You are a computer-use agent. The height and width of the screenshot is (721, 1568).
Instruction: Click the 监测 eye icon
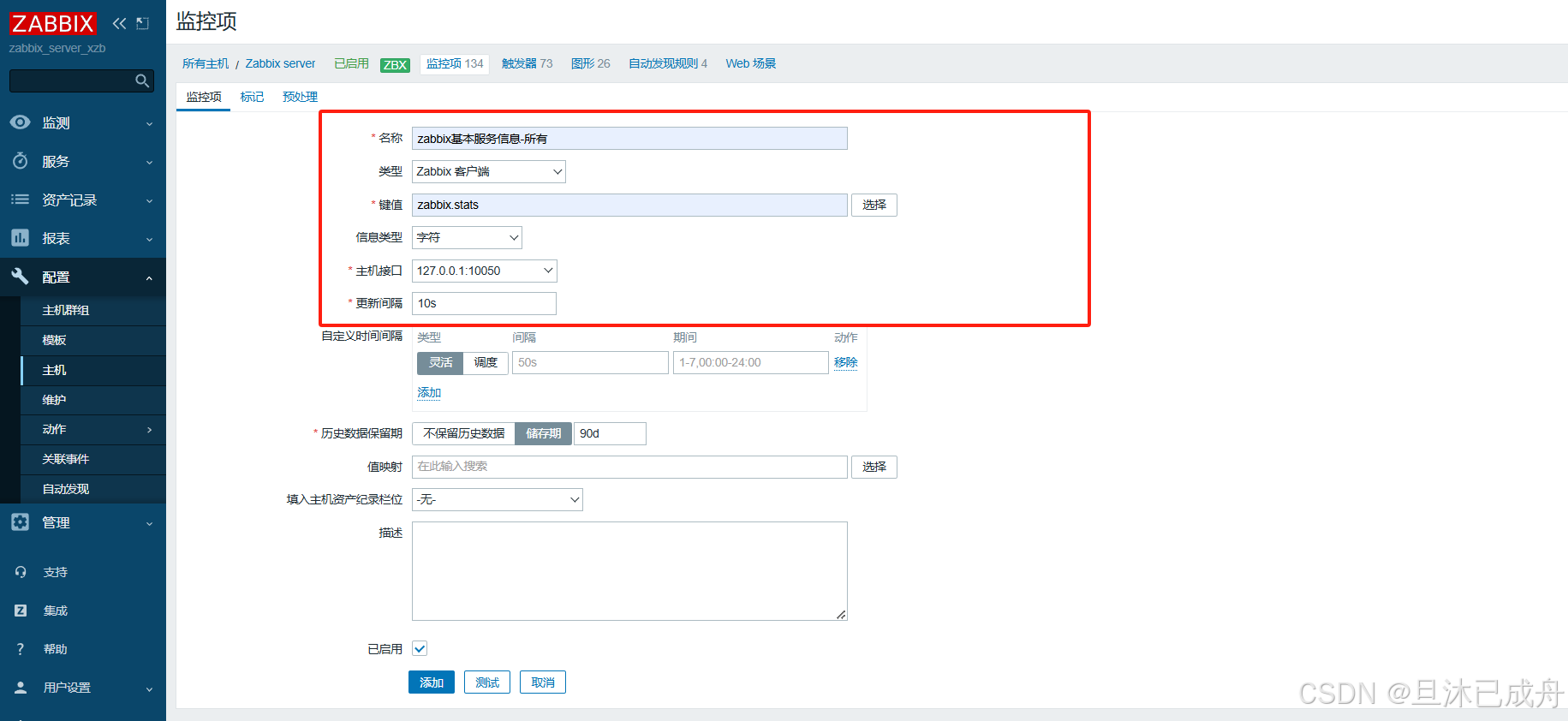point(20,122)
